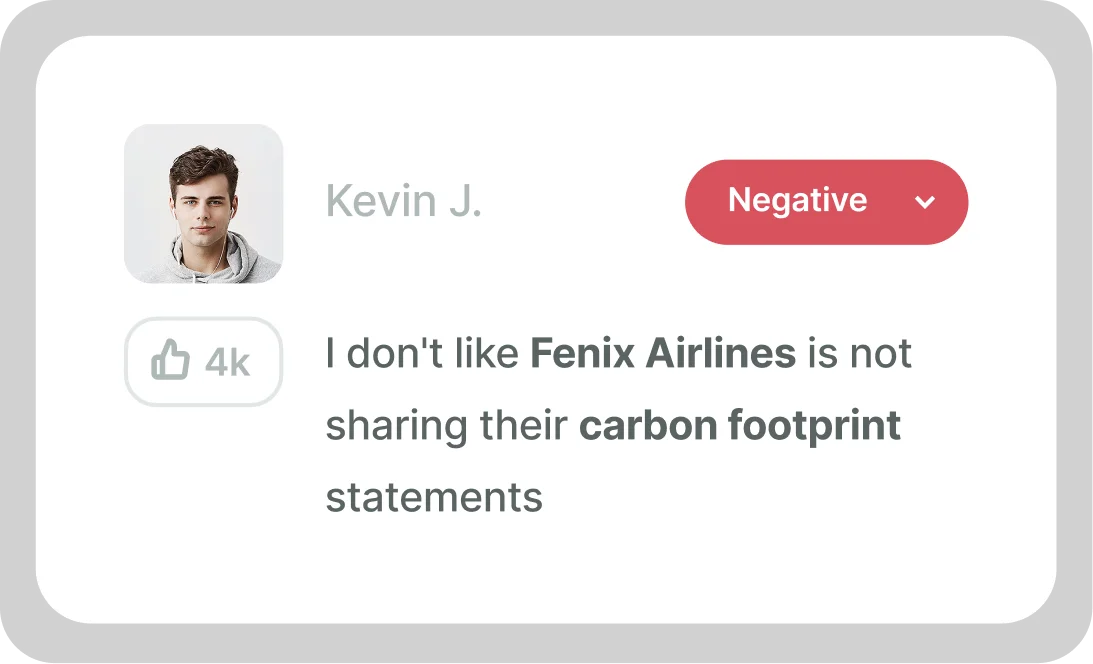
Task: Click the words "sharing their" in the comment
Action: tap(447, 425)
